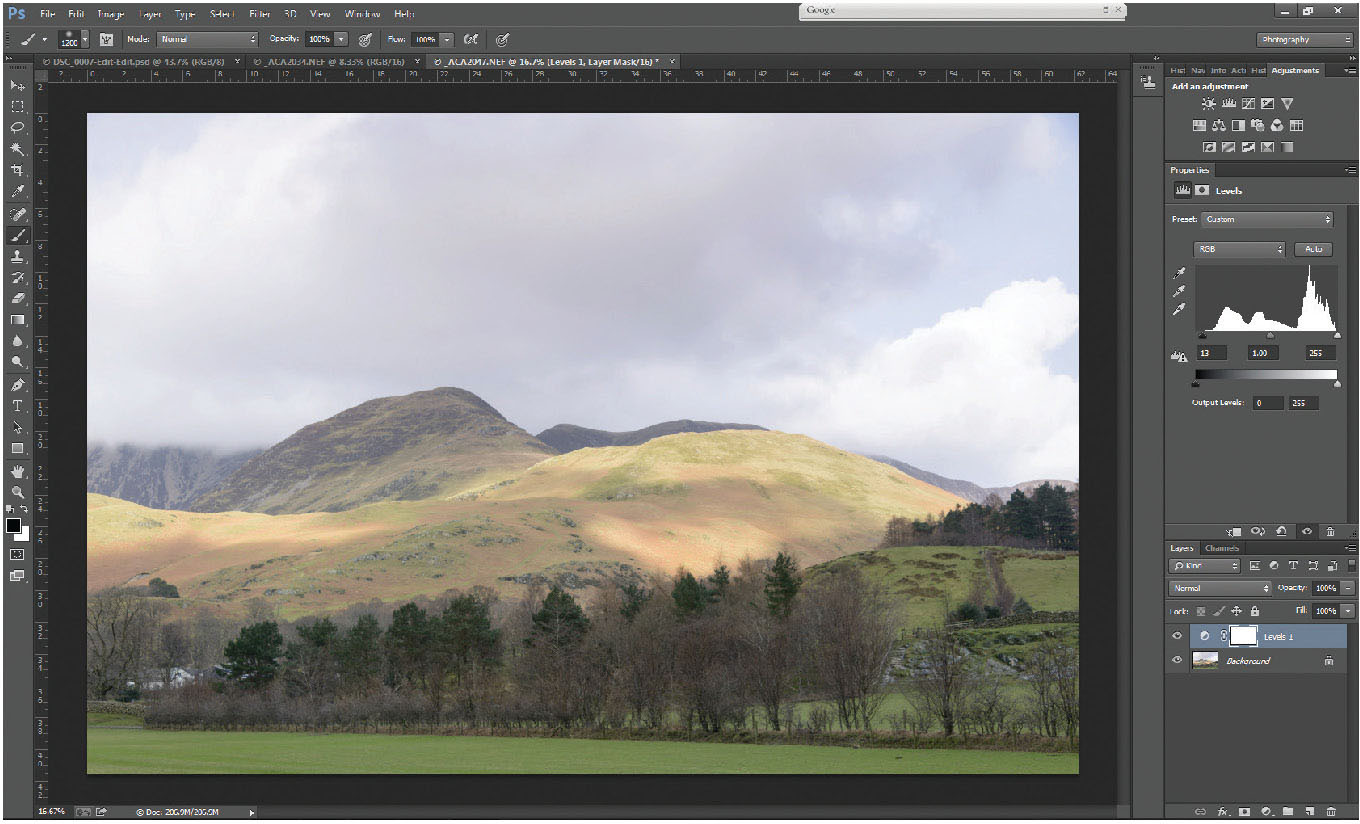Screen dimensions: 1360x824
Task: Toggle the Brush panel button
Action: coord(106,39)
